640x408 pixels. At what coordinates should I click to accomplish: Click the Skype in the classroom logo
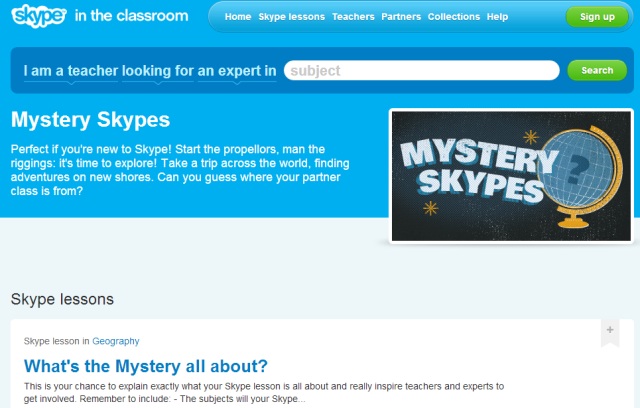coord(100,16)
